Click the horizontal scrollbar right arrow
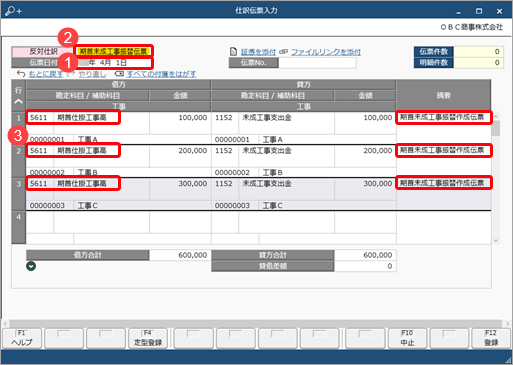The height and width of the screenshot is (365, 513). 507,323
